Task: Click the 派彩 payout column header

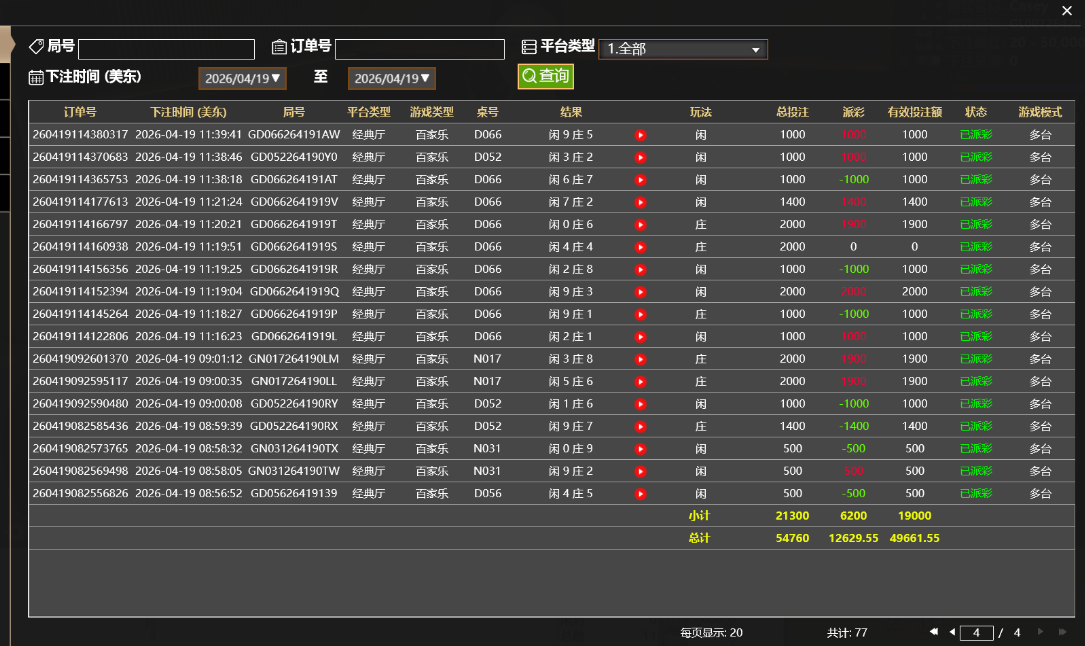Action: click(853, 112)
